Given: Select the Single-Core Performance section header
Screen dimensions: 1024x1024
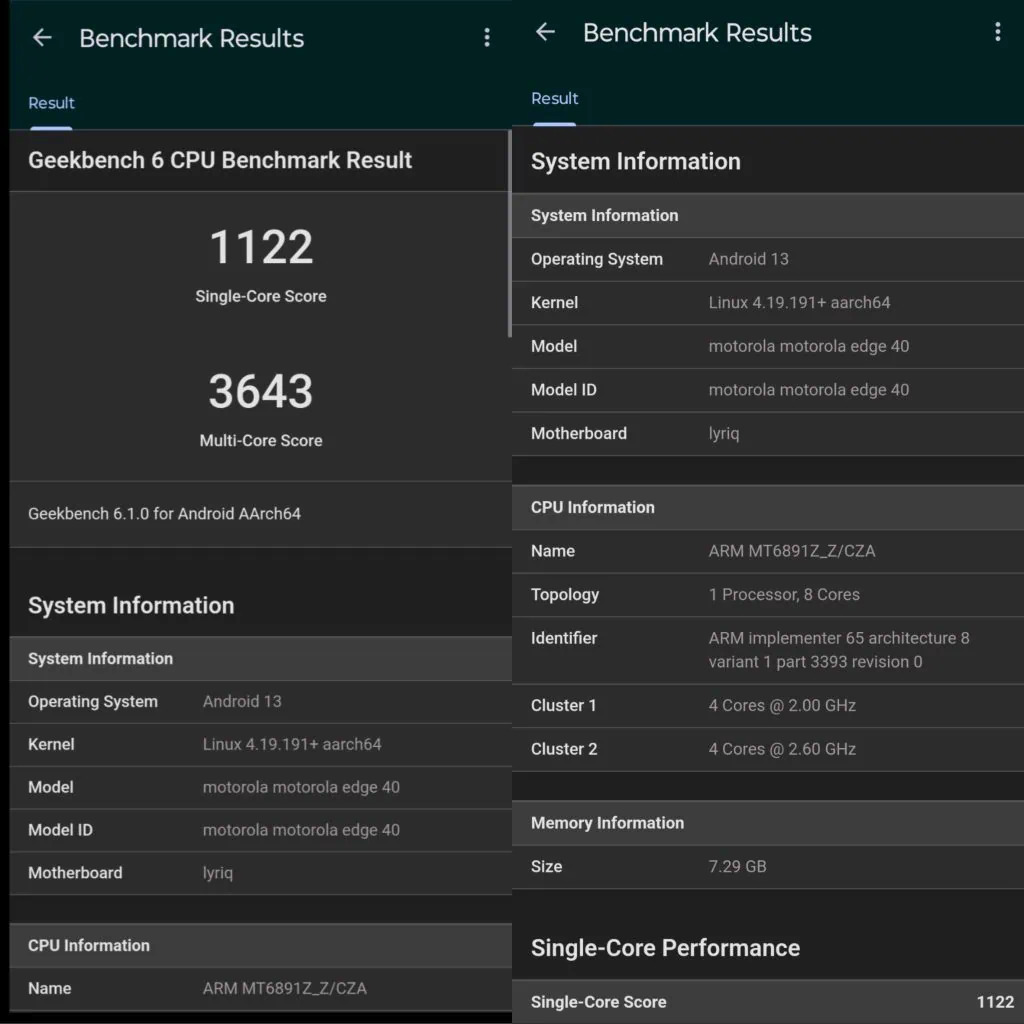Looking at the screenshot, I should pos(665,948).
